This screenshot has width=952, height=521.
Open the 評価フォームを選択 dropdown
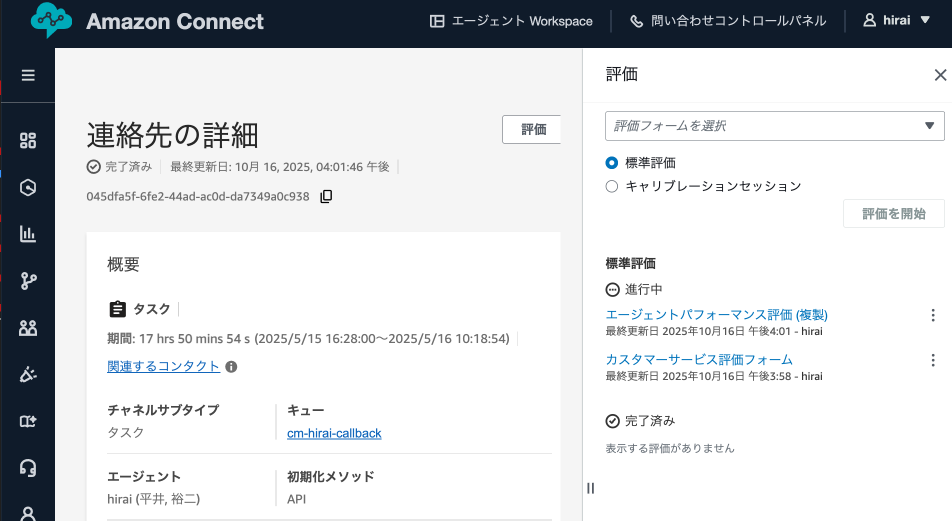[775, 126]
